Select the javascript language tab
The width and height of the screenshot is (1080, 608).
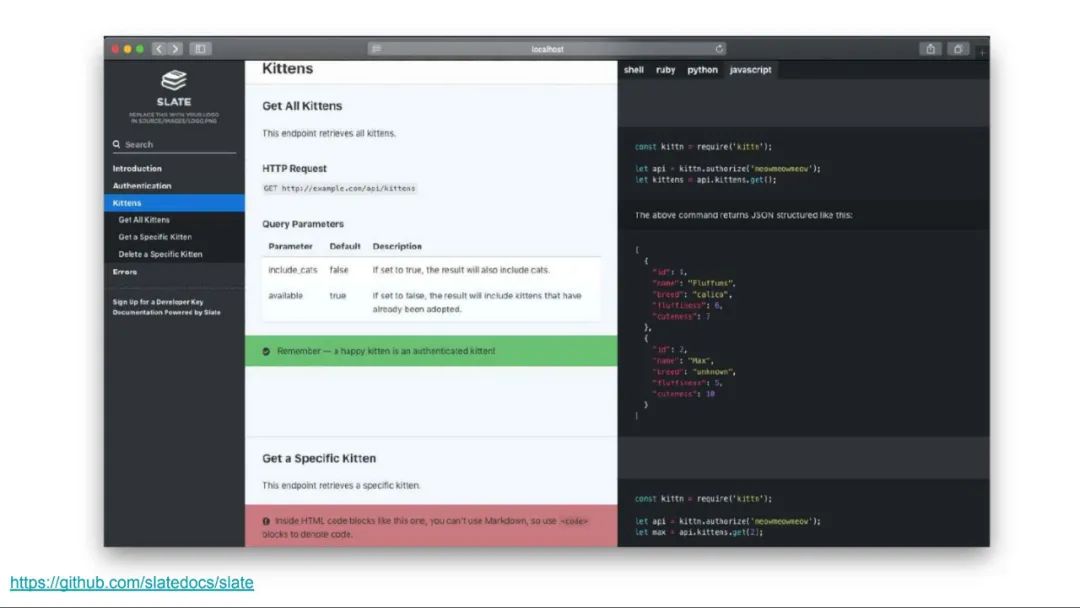[x=750, y=70]
